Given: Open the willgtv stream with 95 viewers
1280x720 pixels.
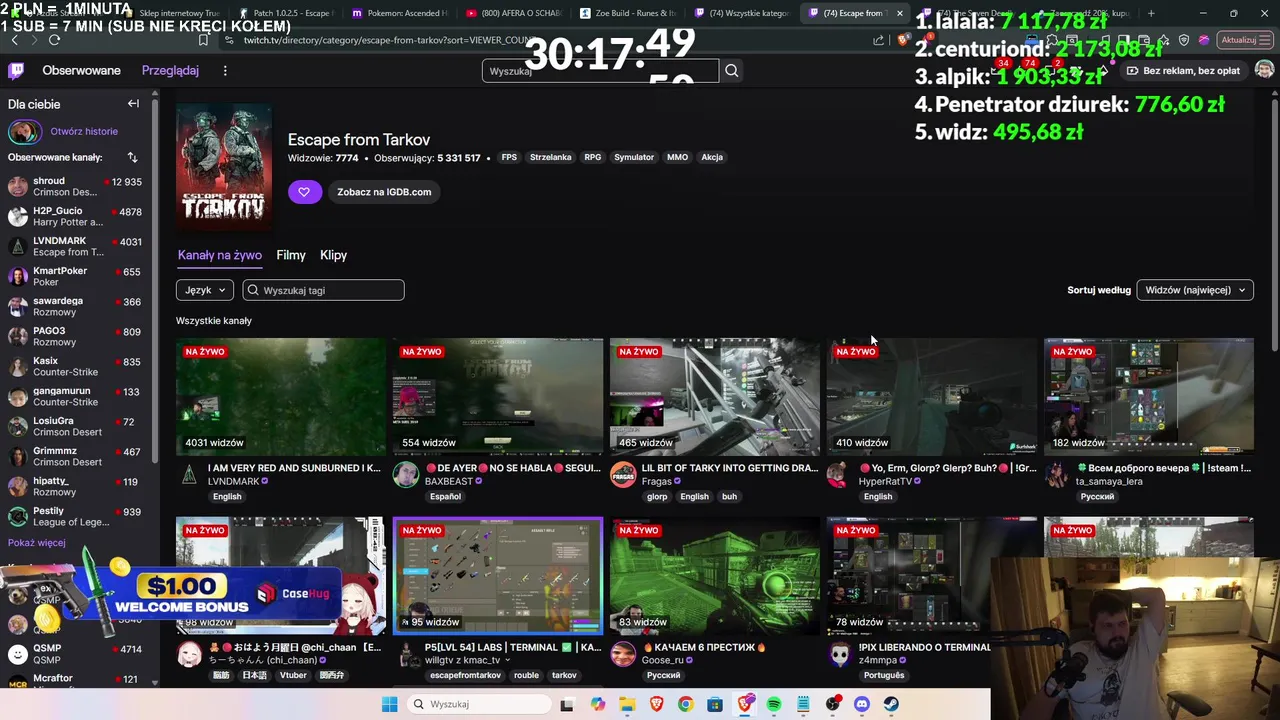Looking at the screenshot, I should pyautogui.click(x=498, y=575).
